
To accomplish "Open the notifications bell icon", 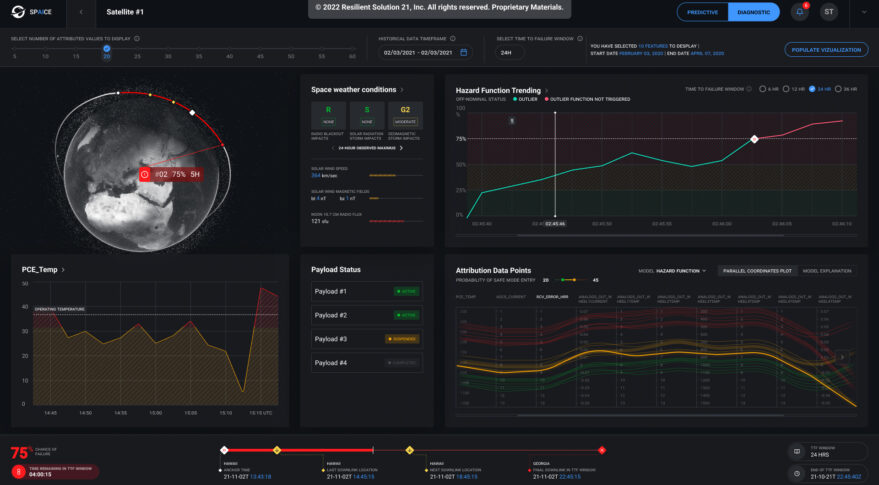I will pos(800,12).
